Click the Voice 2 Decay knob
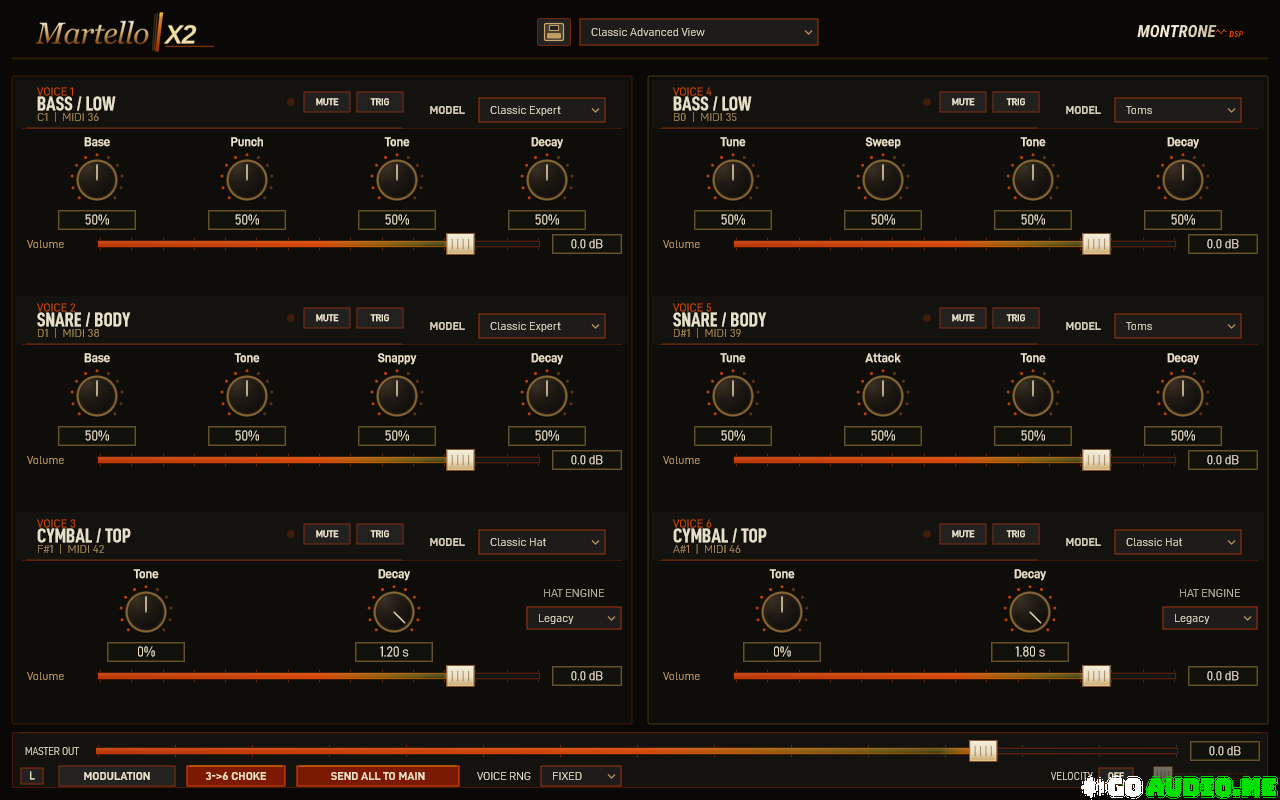The width and height of the screenshot is (1280, 800). [x=547, y=396]
